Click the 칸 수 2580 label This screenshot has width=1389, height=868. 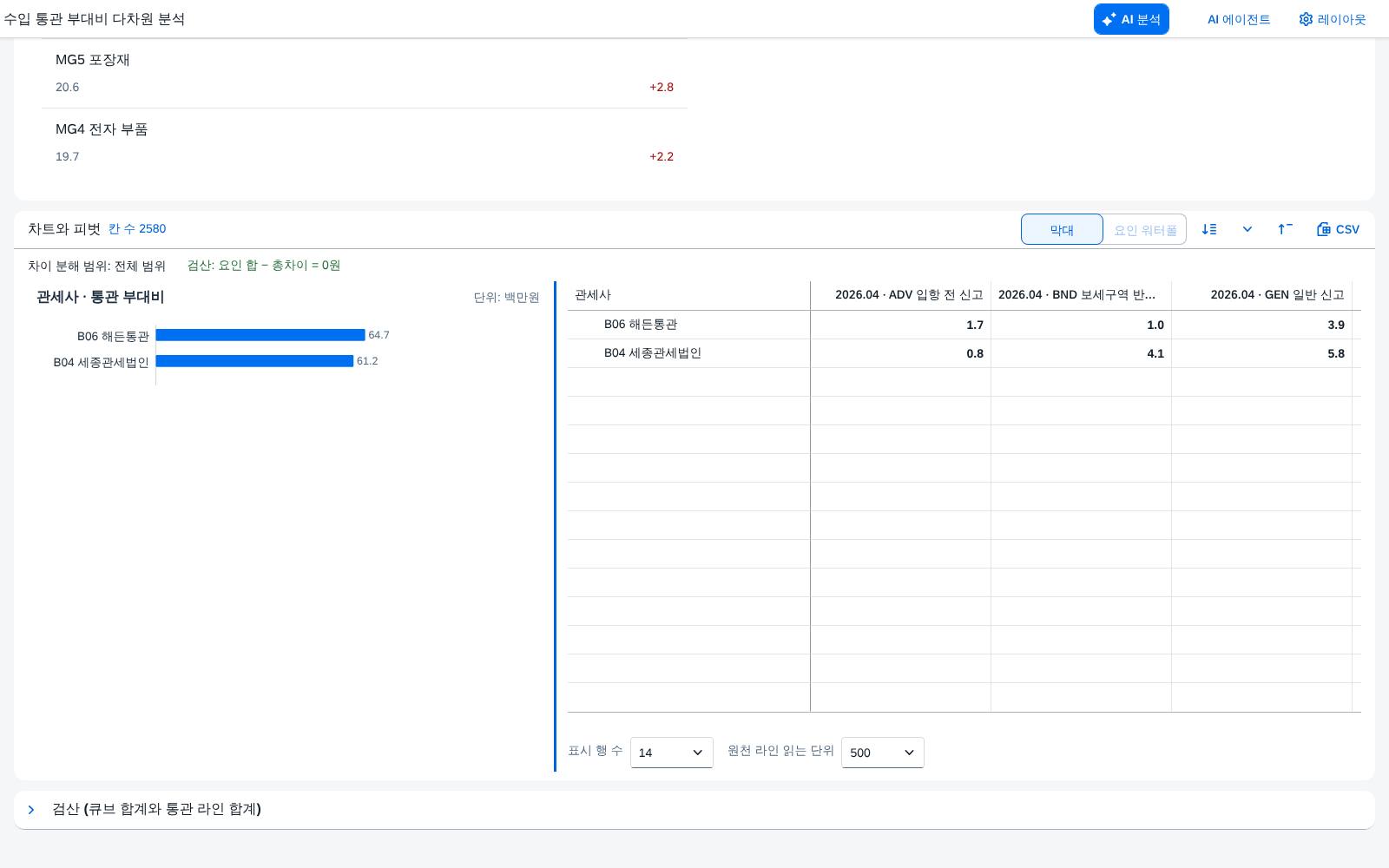coord(137,228)
